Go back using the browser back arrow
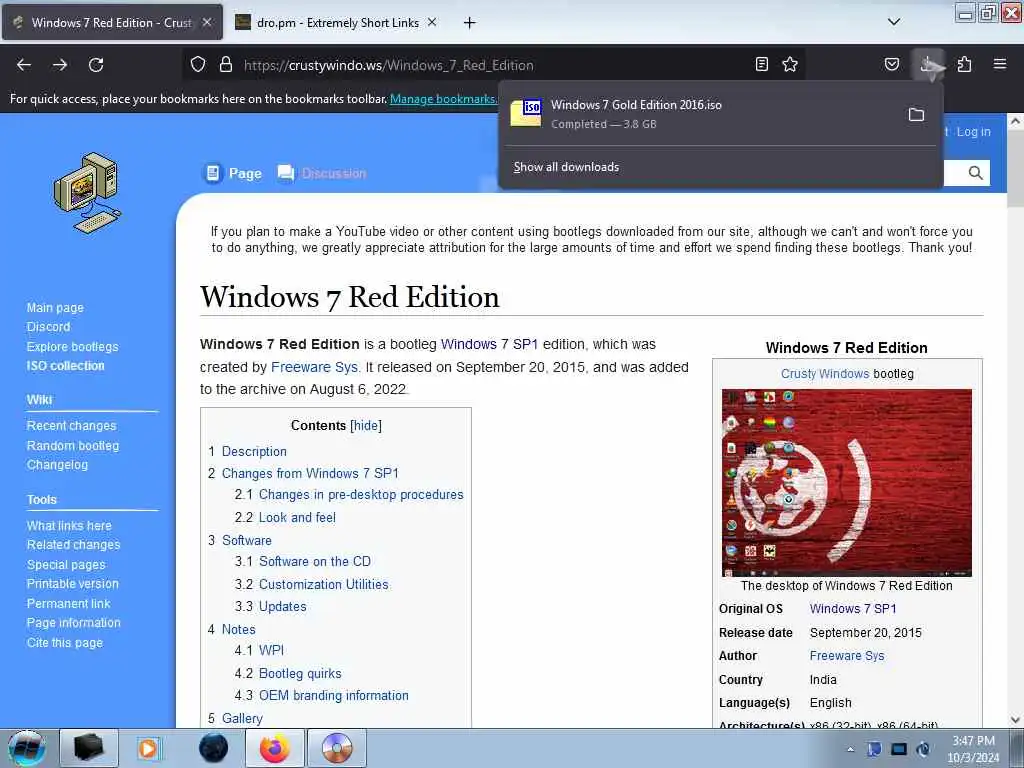 click(24, 65)
